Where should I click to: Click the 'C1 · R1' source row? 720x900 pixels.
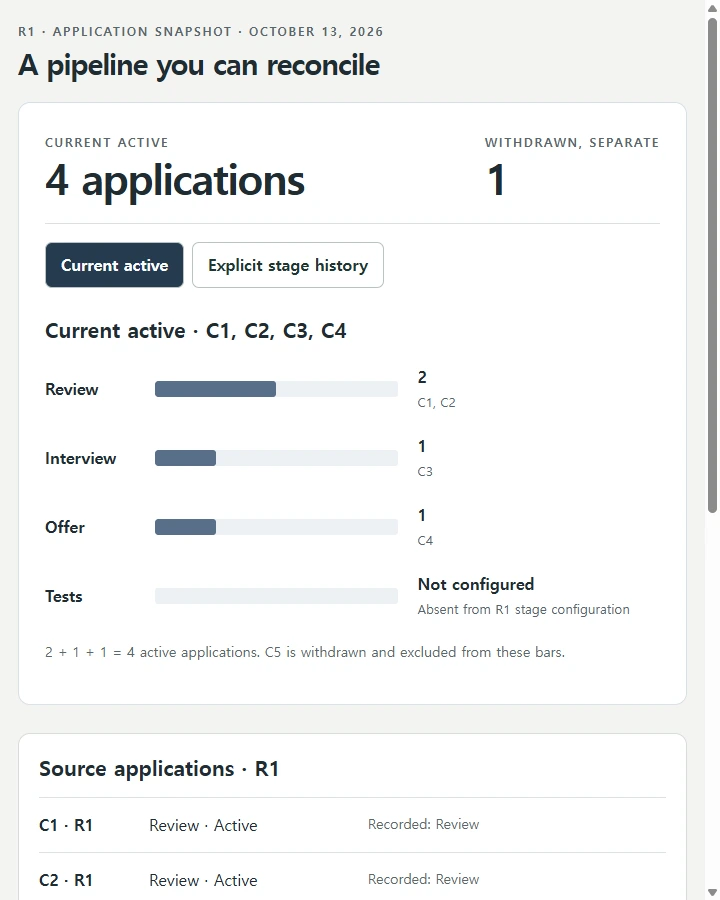353,825
